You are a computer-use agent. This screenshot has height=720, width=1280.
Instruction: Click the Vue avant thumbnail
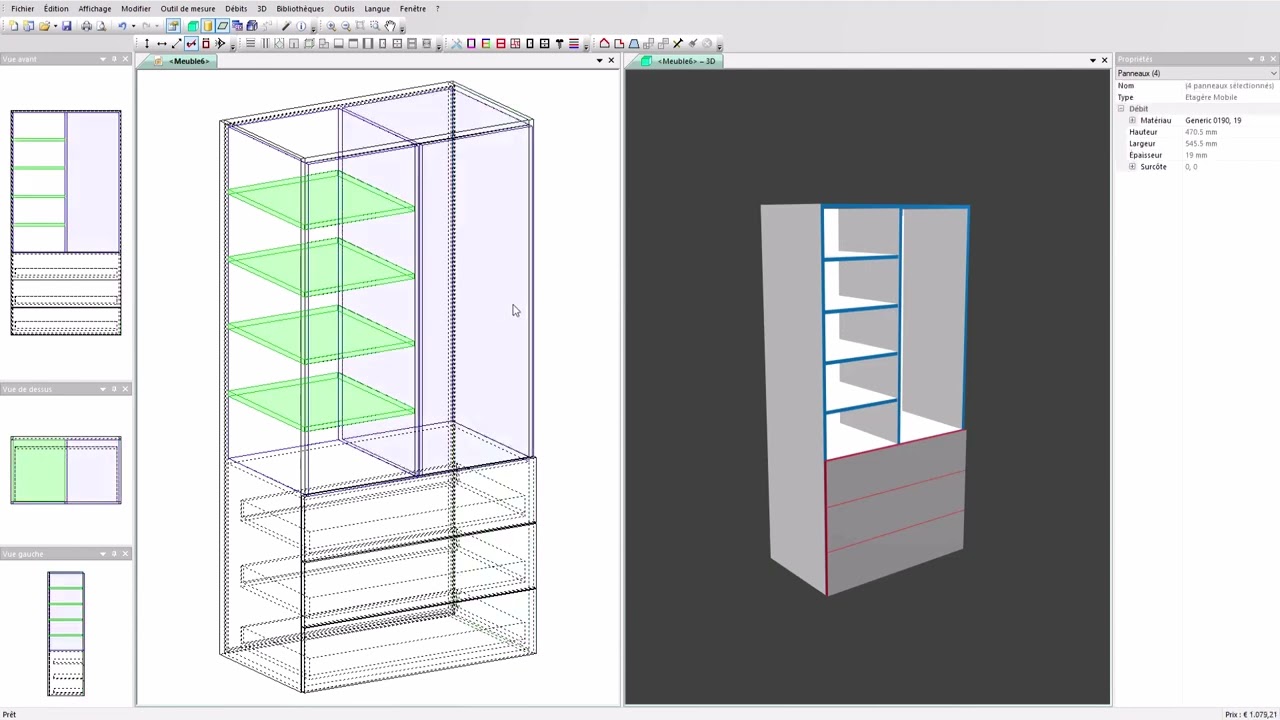[66, 222]
